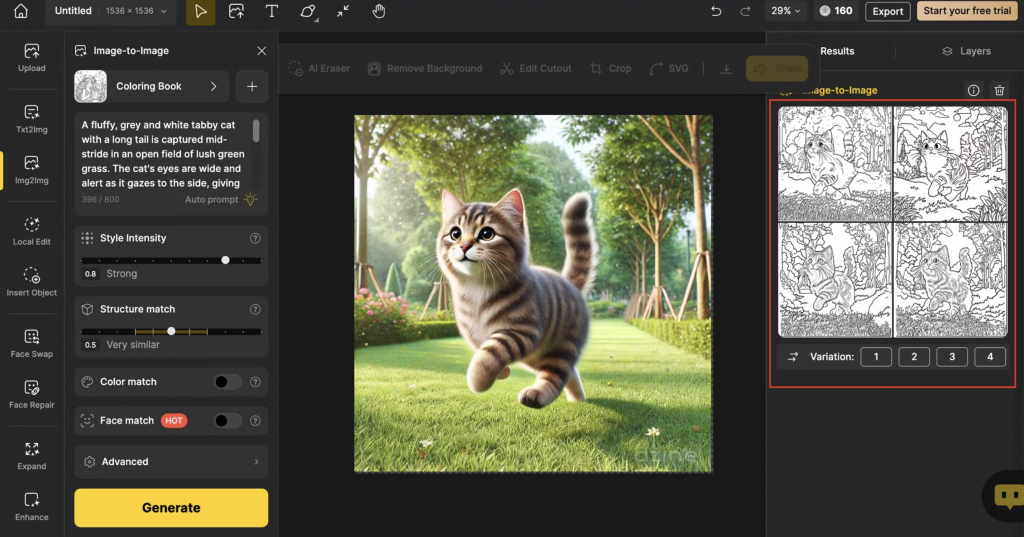Image resolution: width=1024 pixels, height=537 pixels.
Task: Open the Local Edit tool
Action: pos(31,230)
